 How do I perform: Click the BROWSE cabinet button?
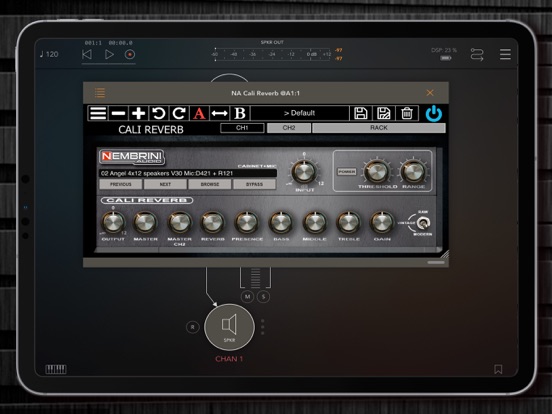[x=210, y=184]
